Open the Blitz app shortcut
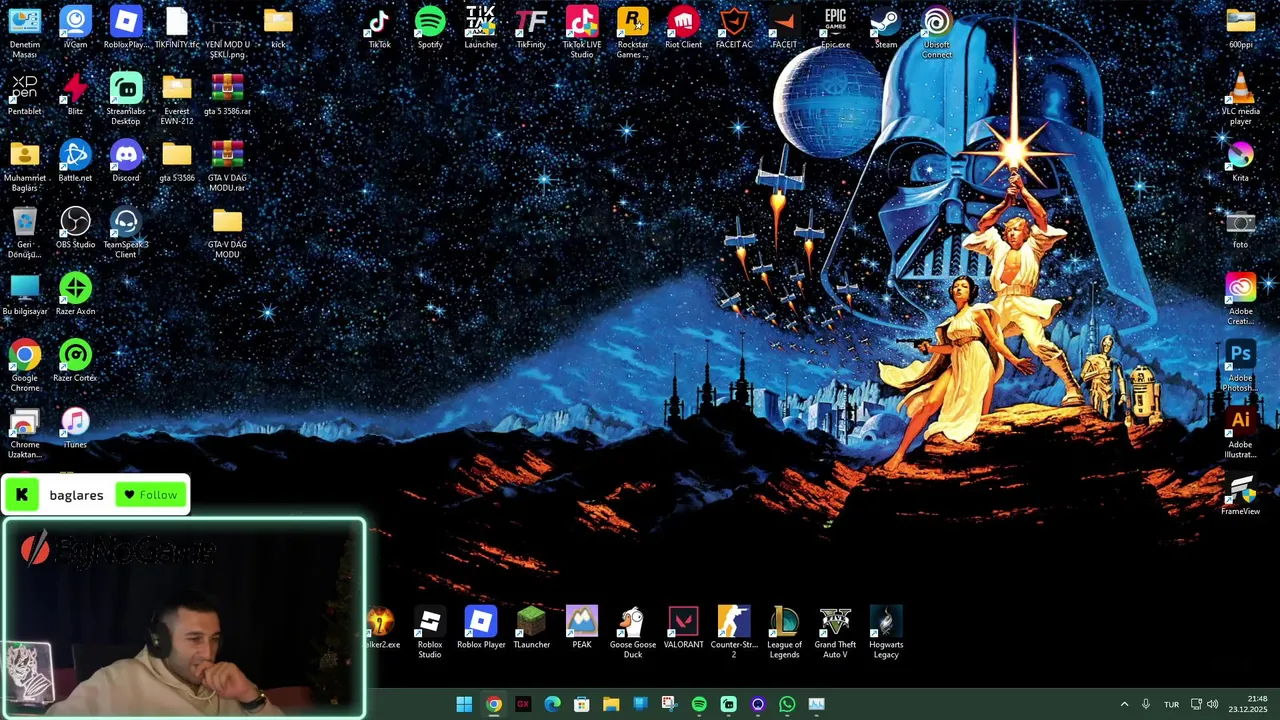The image size is (1280, 720). point(75,94)
